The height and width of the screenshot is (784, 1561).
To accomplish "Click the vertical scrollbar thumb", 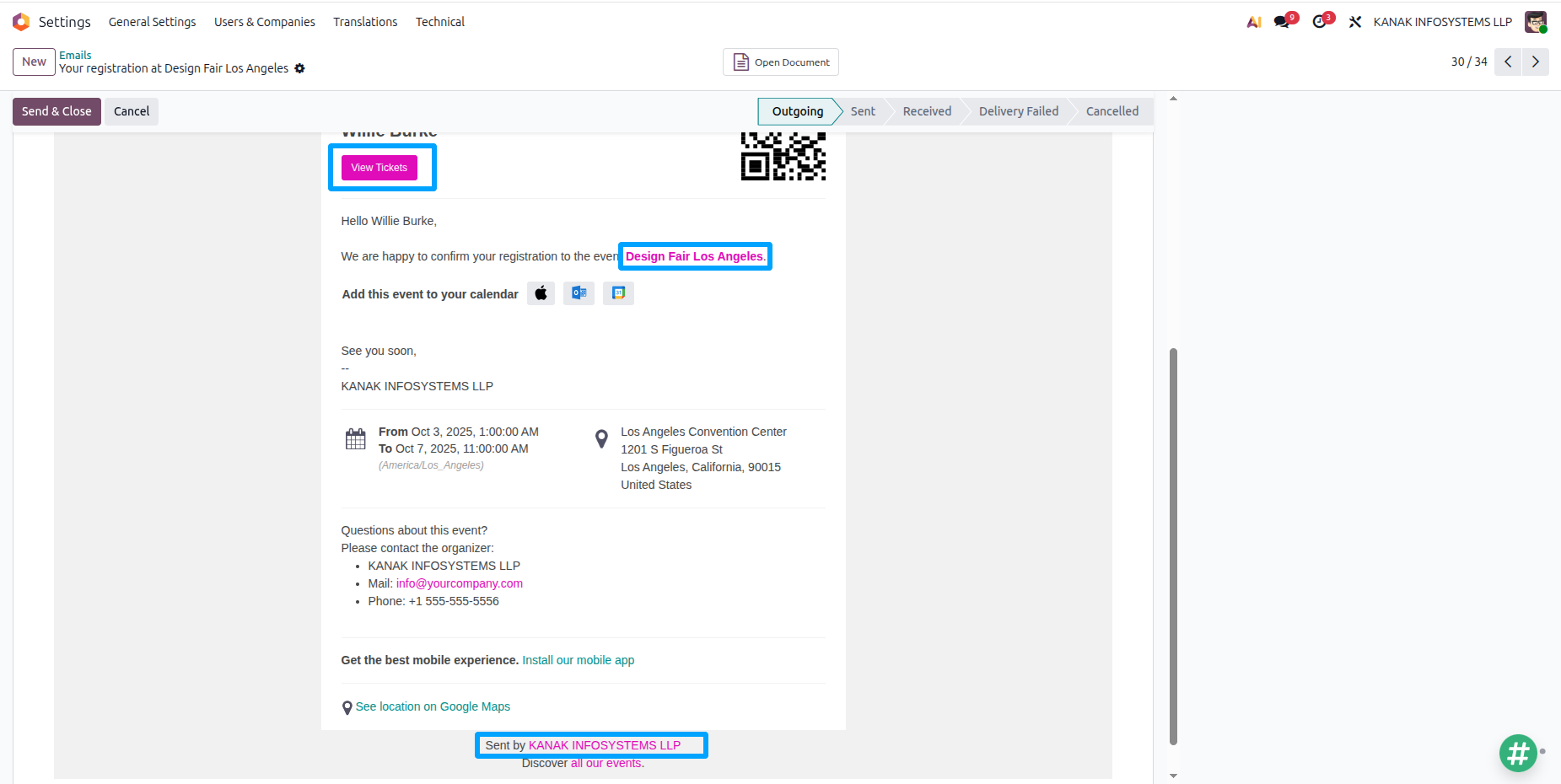I will pos(1173,546).
